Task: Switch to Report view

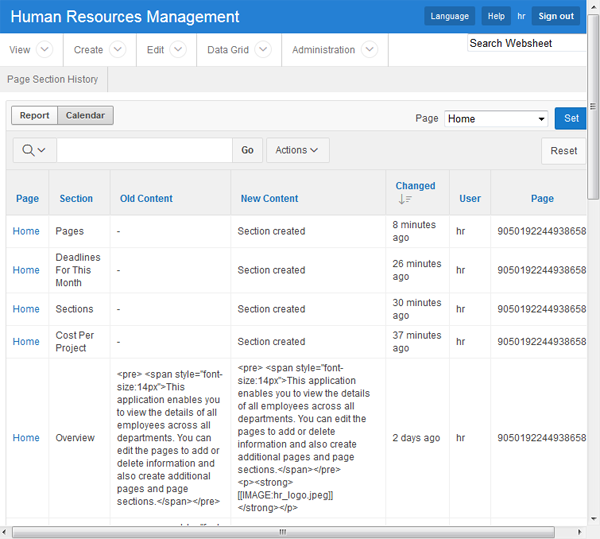Action: (x=34, y=116)
